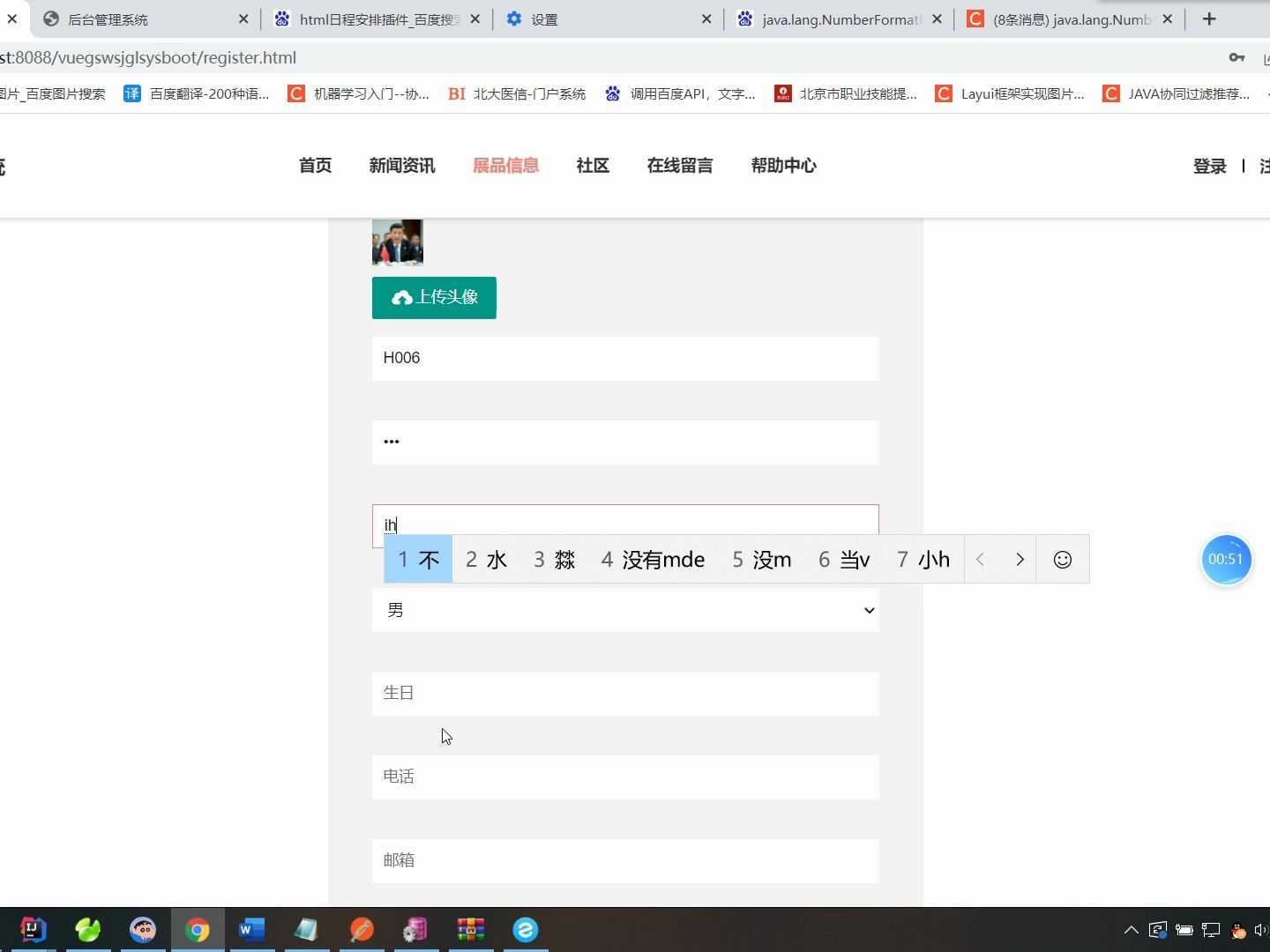Select candidate 1 不 in the IME bar
Viewport: 1270px width, 952px height.
point(416,559)
